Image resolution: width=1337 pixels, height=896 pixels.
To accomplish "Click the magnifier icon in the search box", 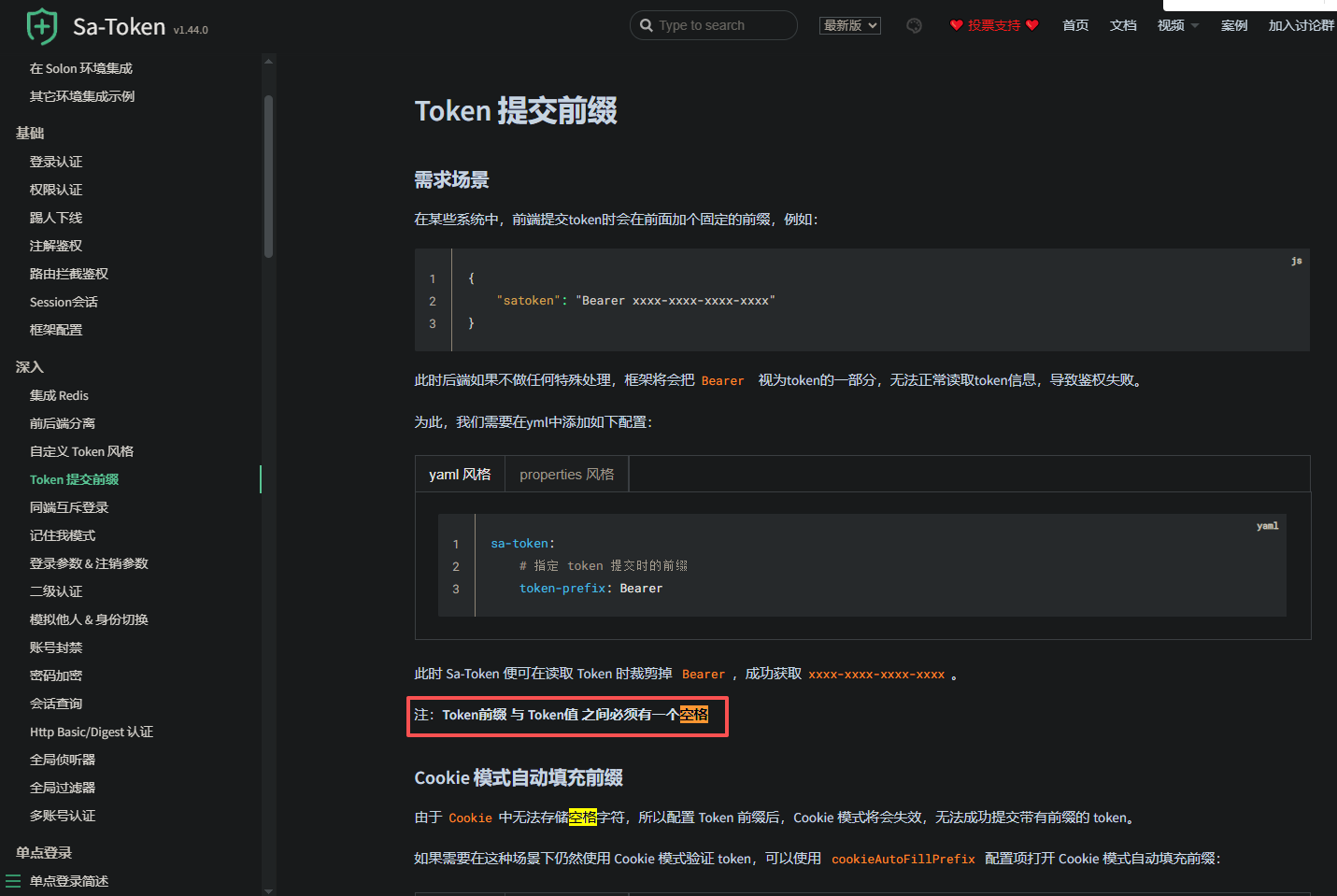I will [647, 25].
